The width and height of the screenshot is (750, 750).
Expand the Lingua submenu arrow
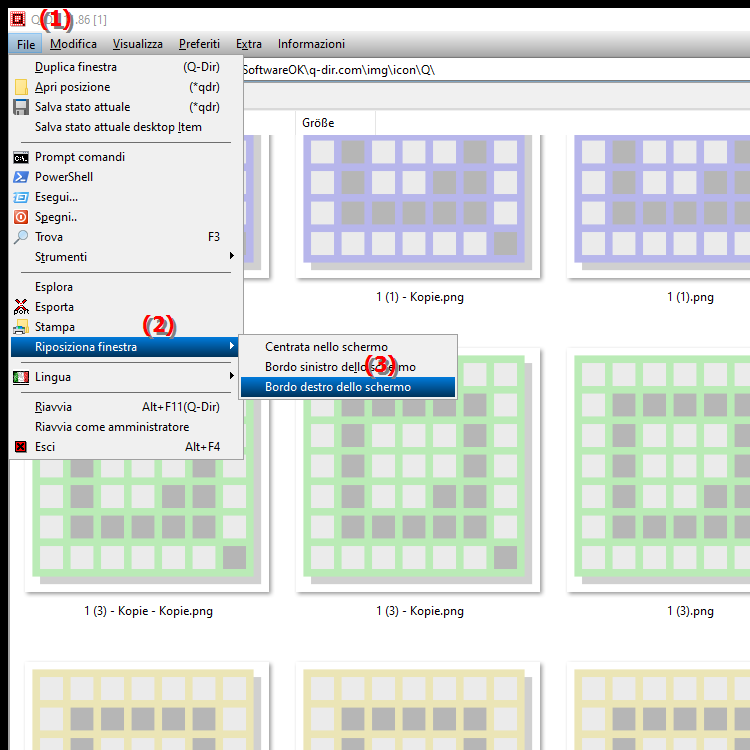point(231,377)
